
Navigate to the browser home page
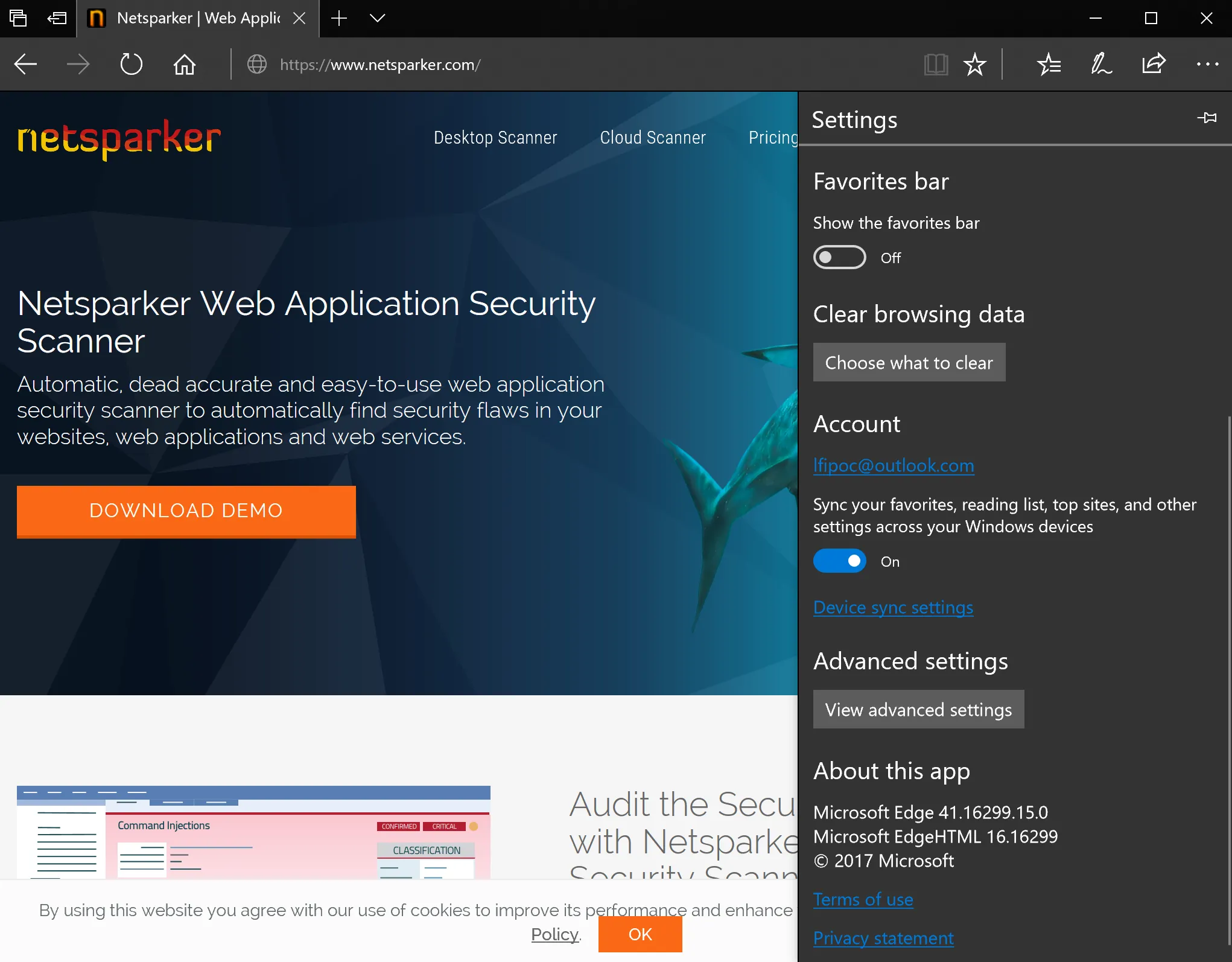click(185, 64)
